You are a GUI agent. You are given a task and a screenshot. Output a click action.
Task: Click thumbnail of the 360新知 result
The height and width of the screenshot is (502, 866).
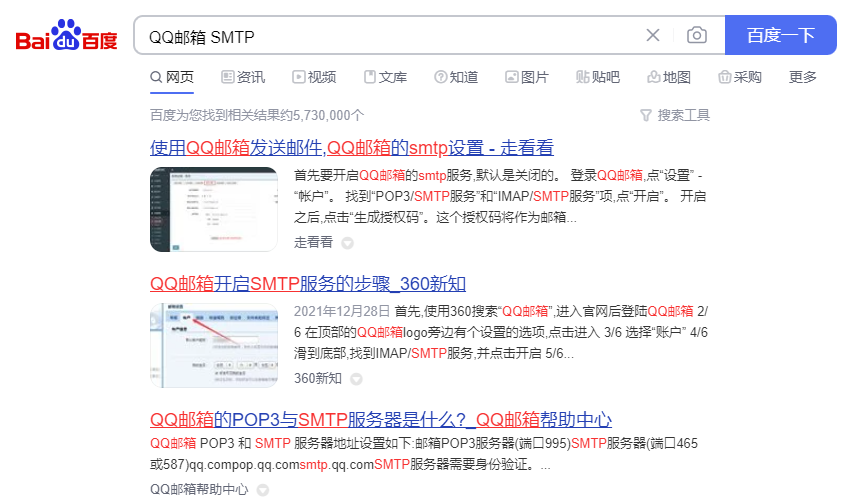pos(214,345)
